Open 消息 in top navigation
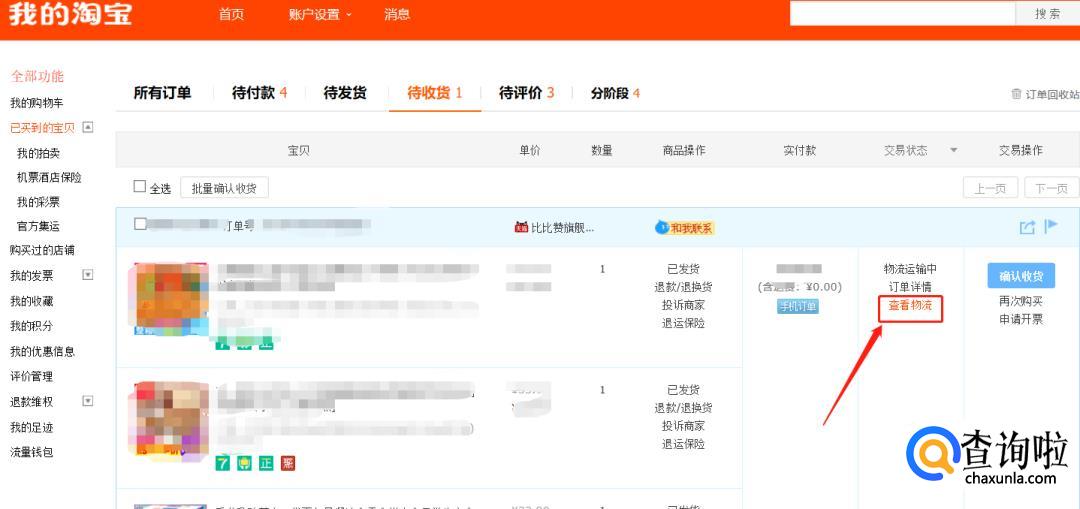This screenshot has height=509, width=1080. [397, 15]
